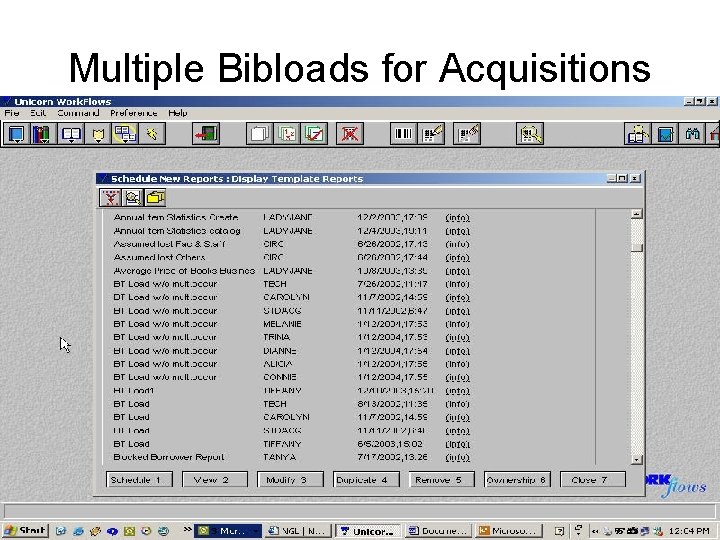Open the bookshelf books toolbar icon
Viewport: 720px width, 540px height.
tap(42, 134)
